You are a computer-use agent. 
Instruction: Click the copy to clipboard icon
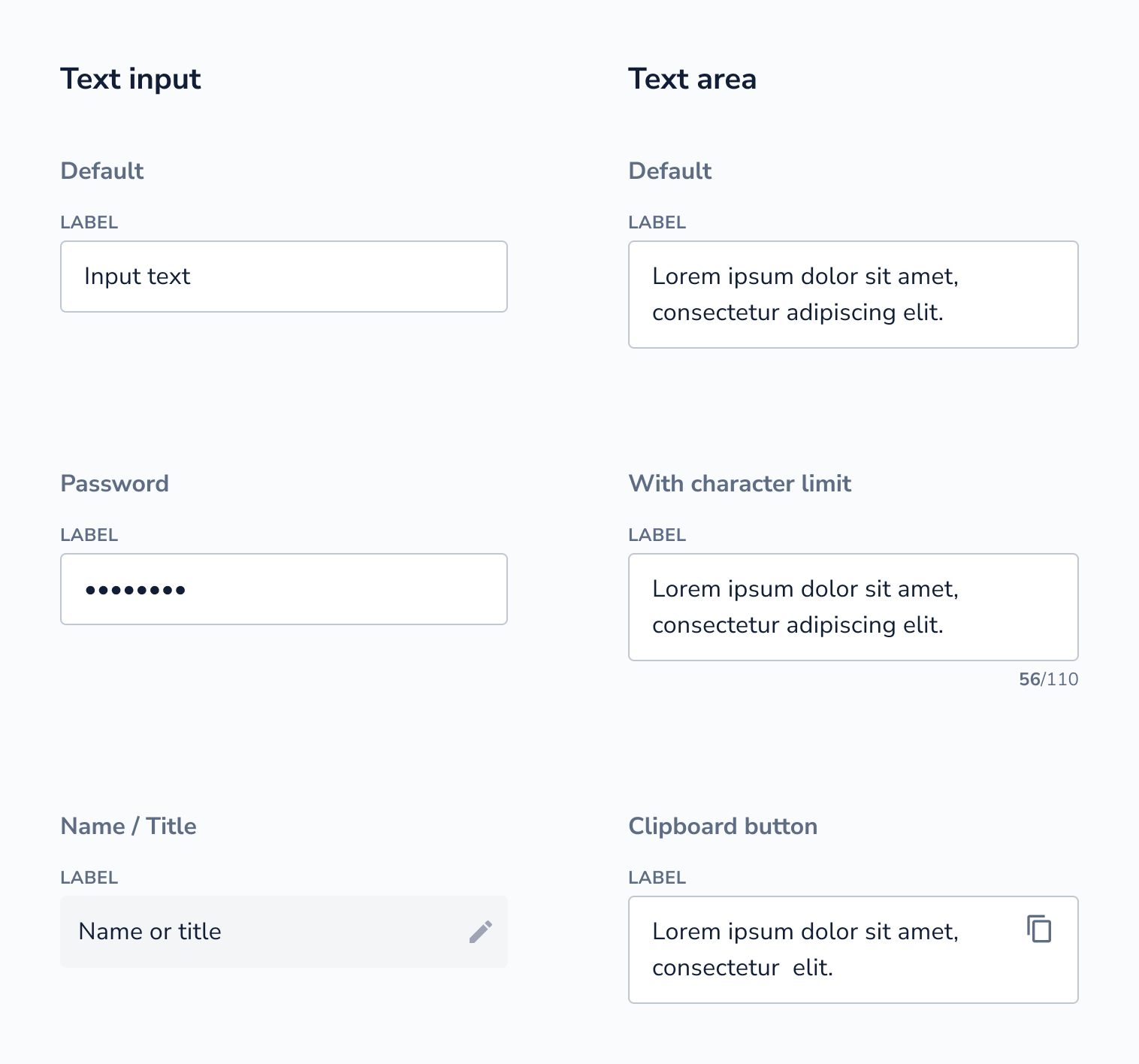pyautogui.click(x=1039, y=929)
